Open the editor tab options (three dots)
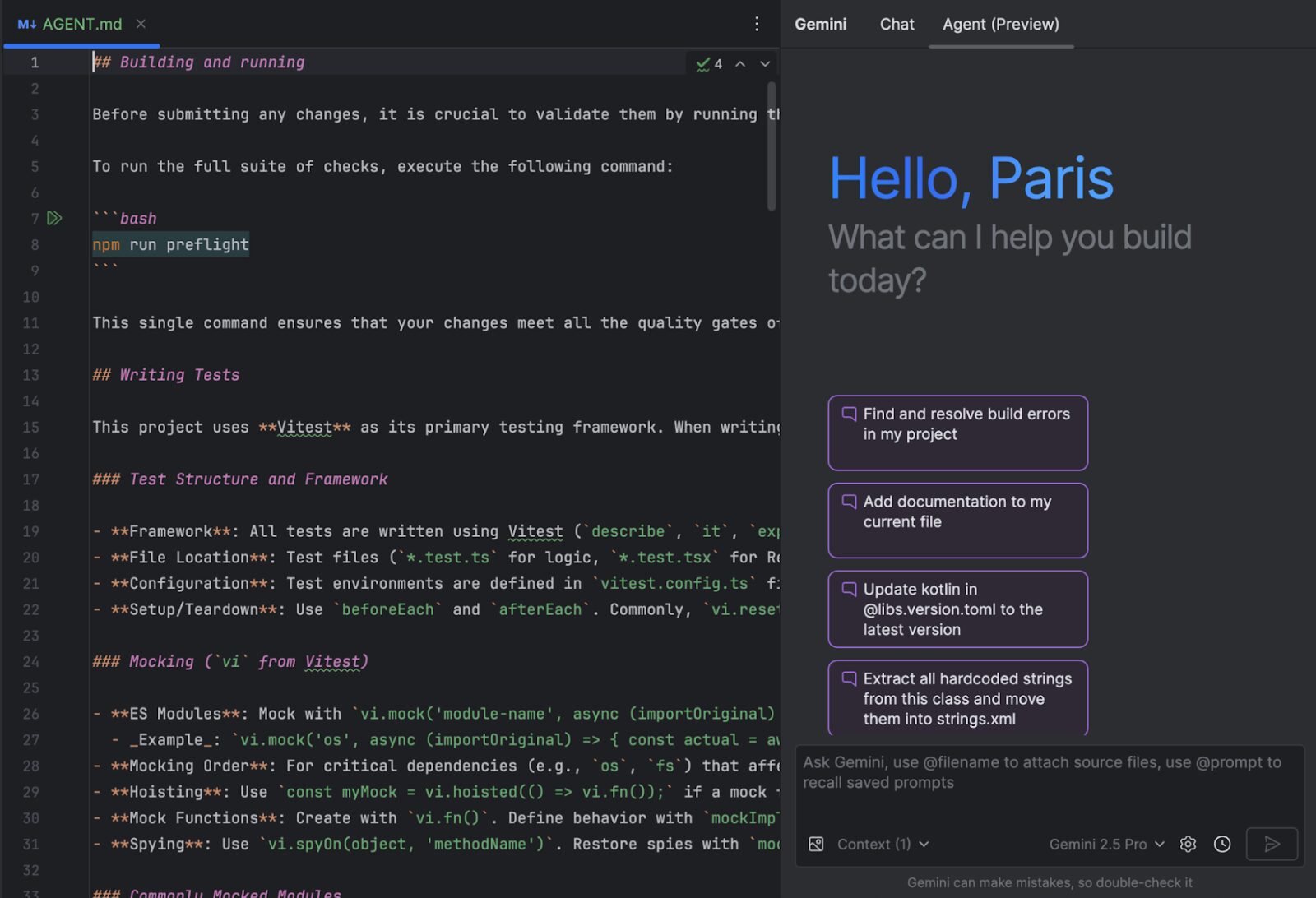1316x898 pixels. click(x=757, y=24)
